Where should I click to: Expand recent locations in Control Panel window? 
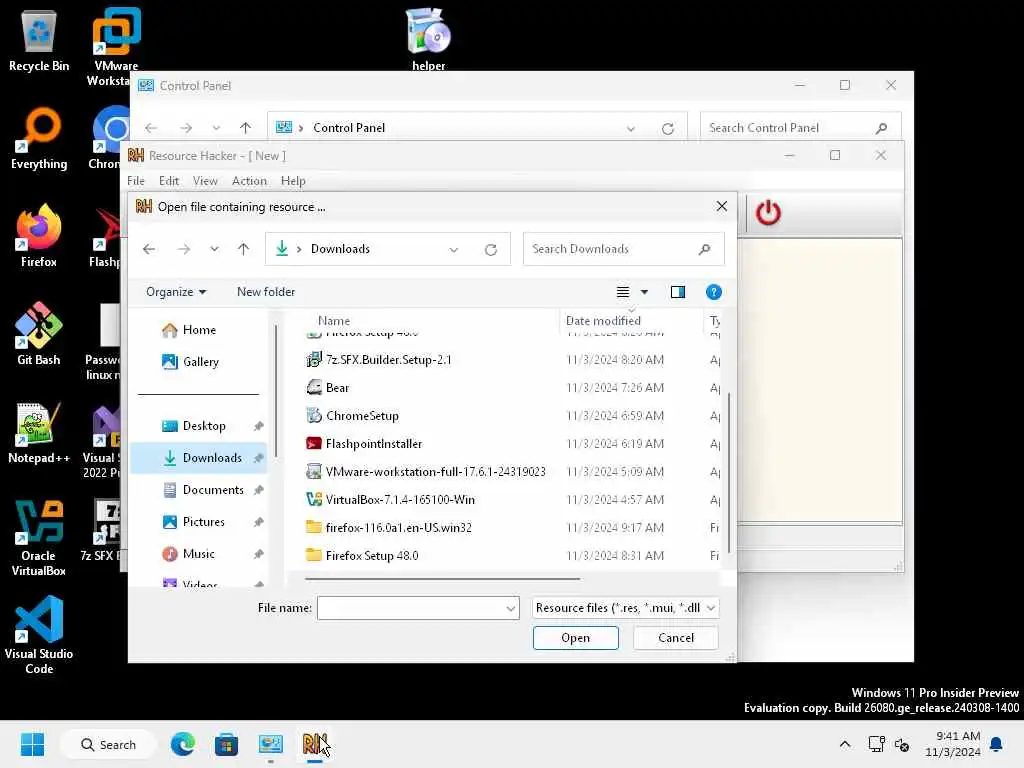click(x=216, y=128)
